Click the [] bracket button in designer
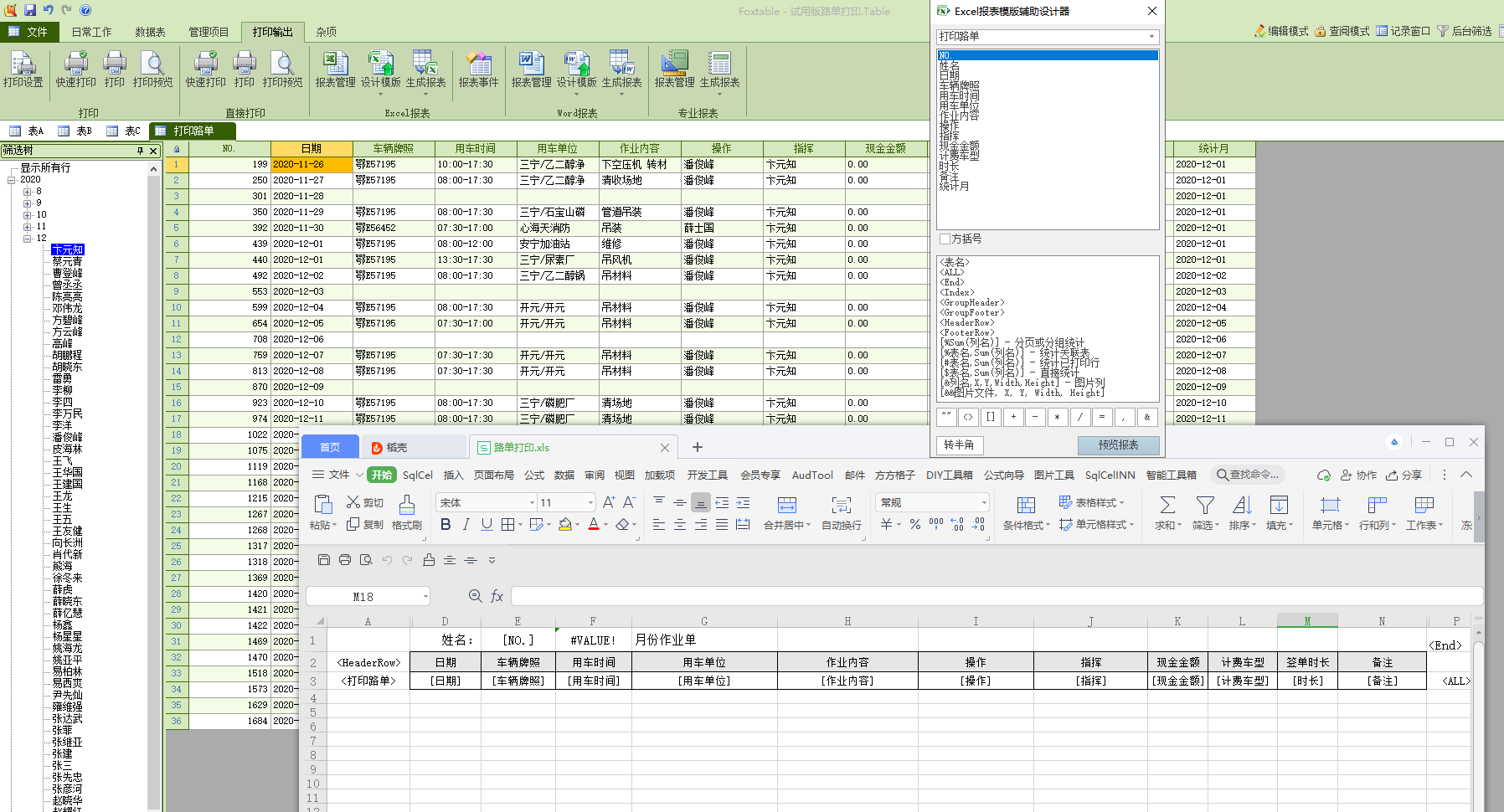 tap(991, 416)
